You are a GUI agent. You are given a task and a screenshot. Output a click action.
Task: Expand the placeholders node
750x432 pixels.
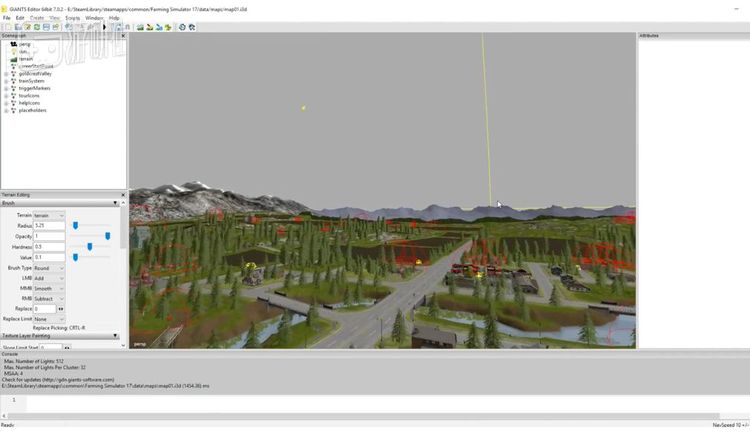click(6, 110)
